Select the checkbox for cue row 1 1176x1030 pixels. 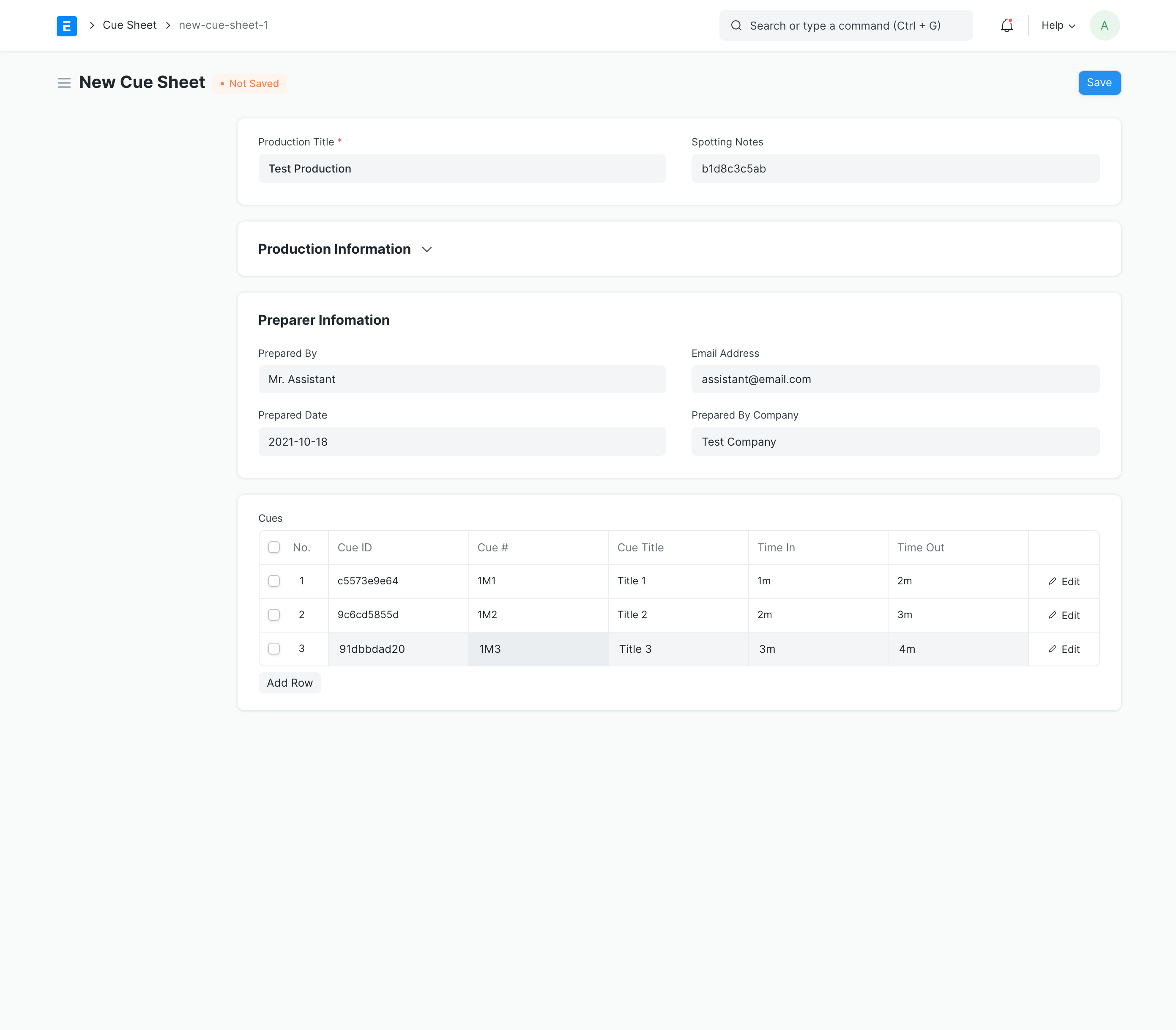(274, 581)
